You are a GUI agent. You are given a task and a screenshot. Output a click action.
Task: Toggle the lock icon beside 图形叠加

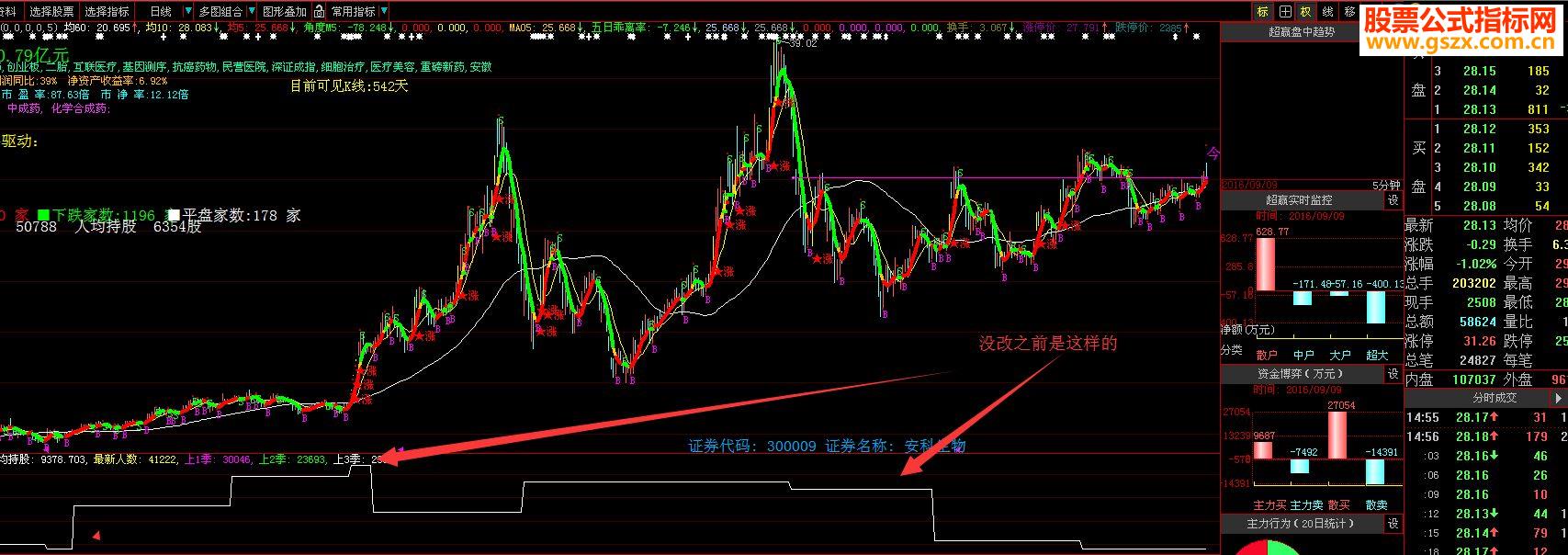click(319, 12)
